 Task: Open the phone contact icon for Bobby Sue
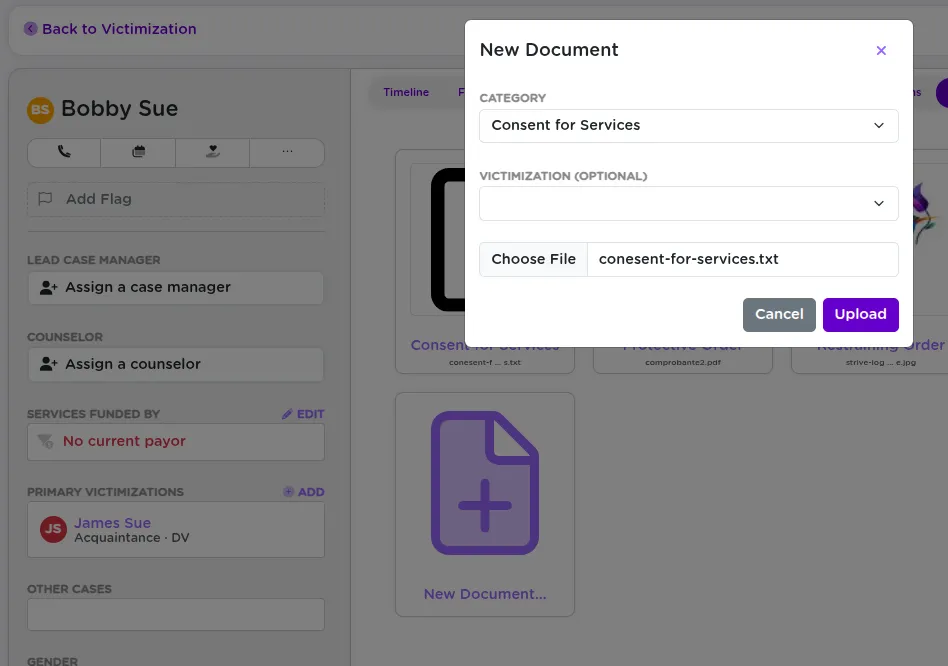coord(63,152)
